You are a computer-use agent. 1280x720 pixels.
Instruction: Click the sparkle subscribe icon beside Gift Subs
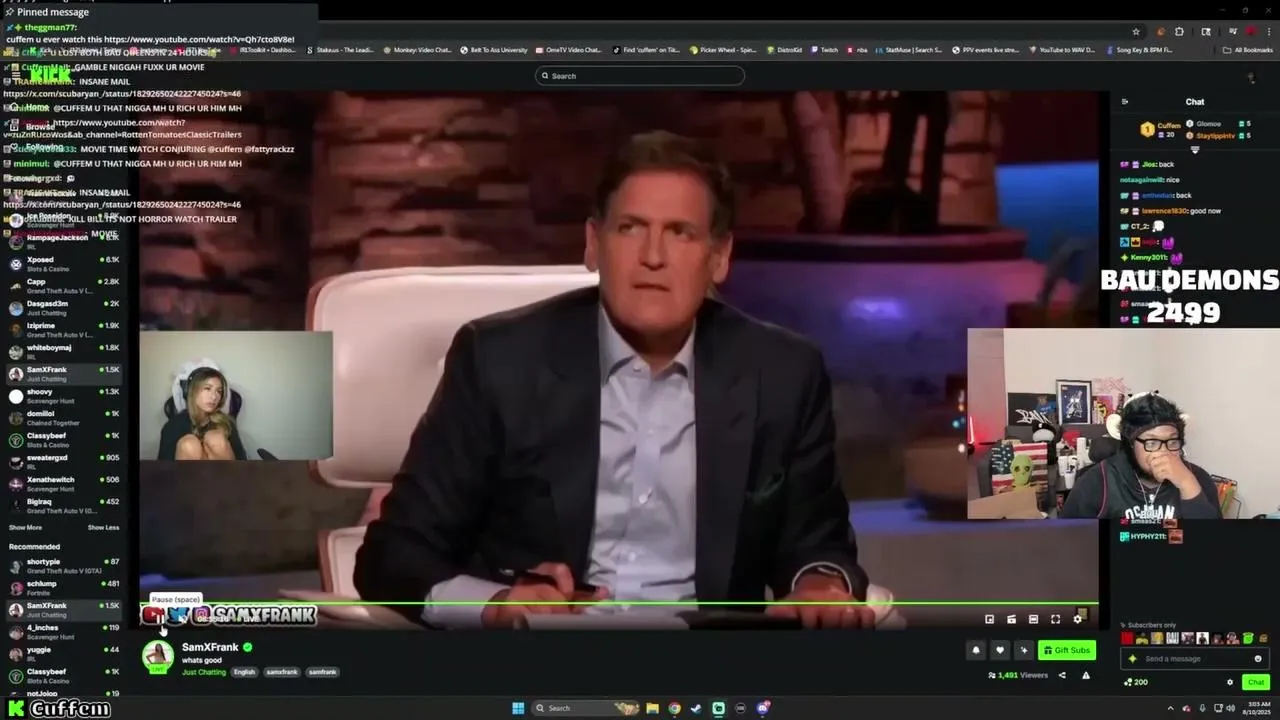[x=1023, y=650]
